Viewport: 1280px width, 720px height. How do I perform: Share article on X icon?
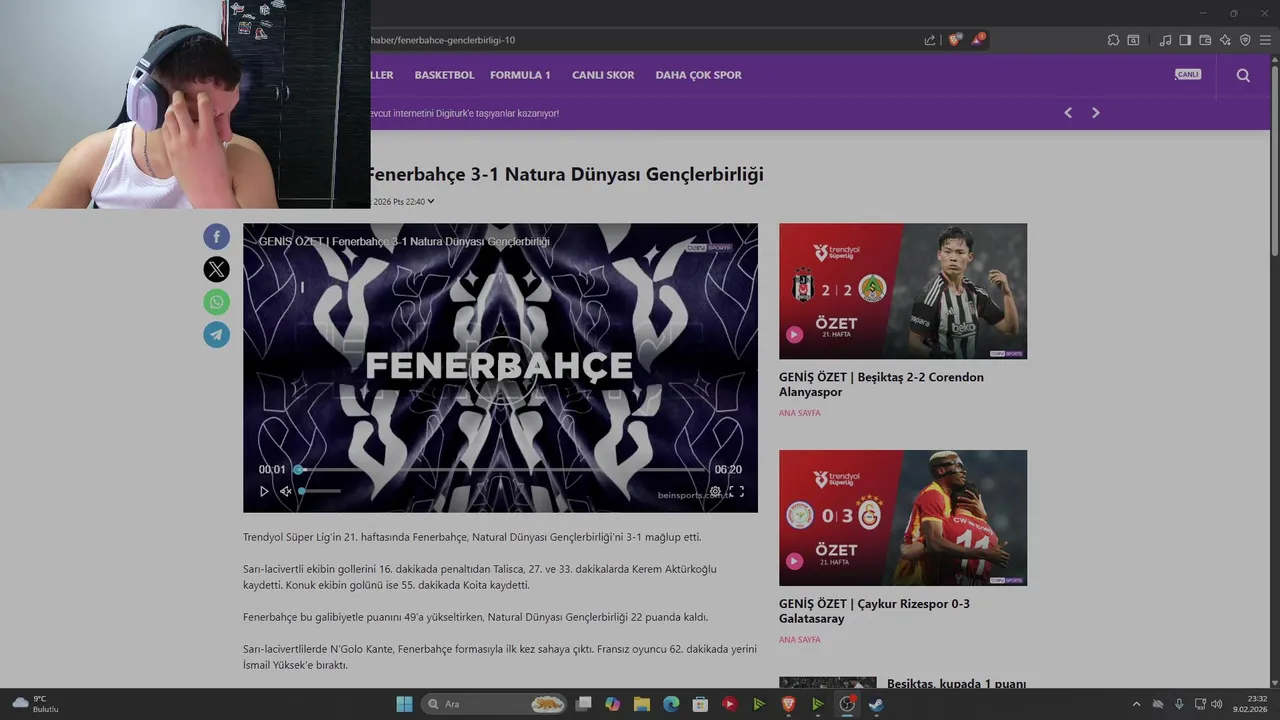tap(217, 269)
